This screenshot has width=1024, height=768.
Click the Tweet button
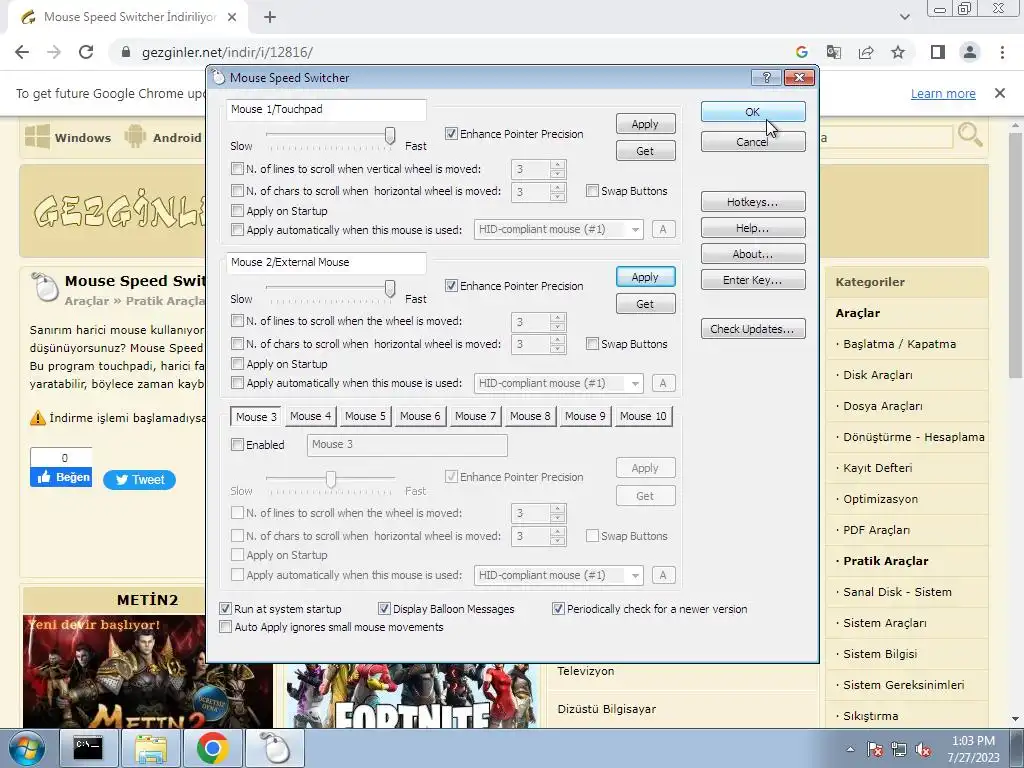139,480
